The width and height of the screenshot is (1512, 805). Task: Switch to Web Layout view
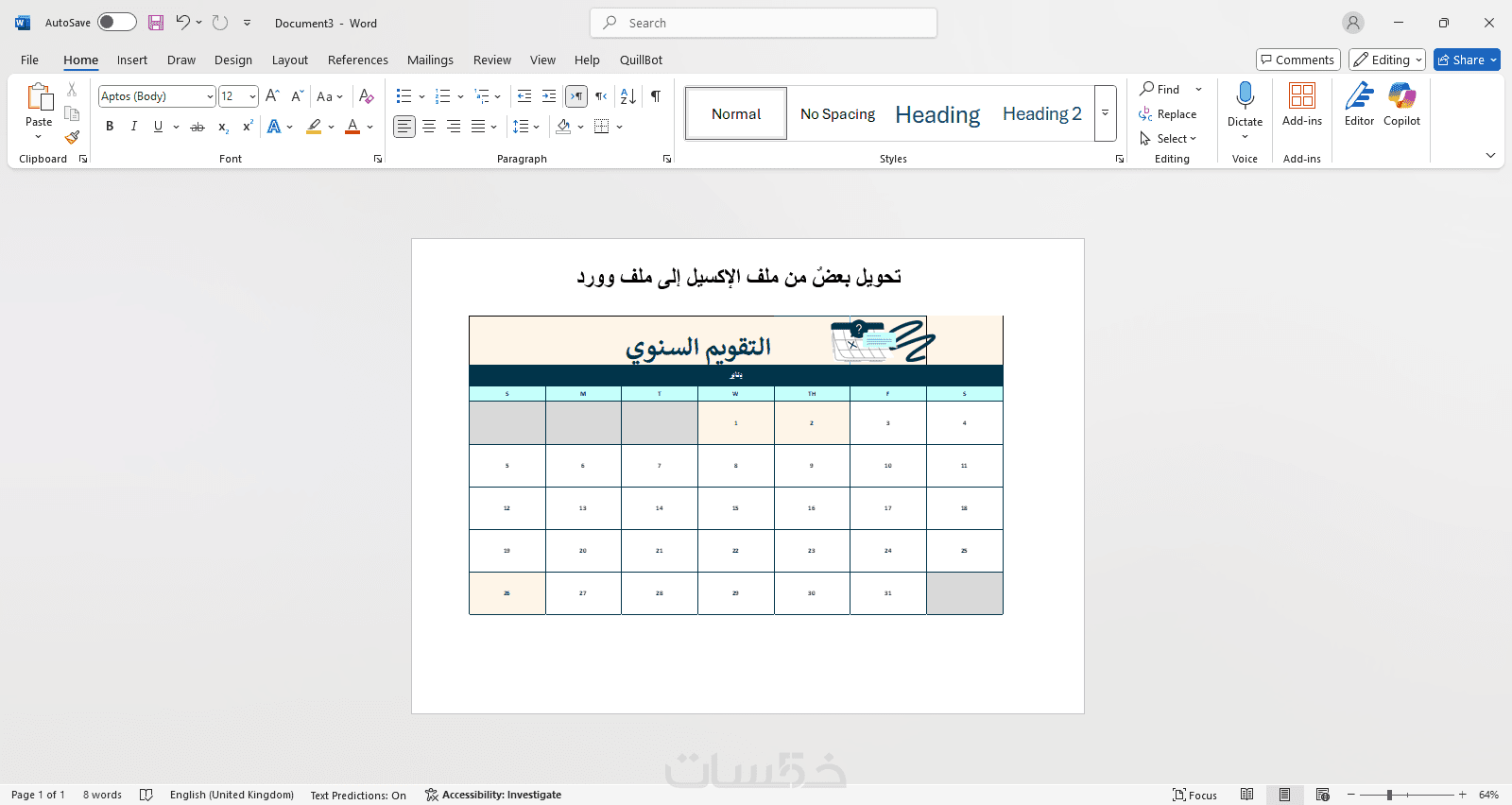click(1323, 795)
